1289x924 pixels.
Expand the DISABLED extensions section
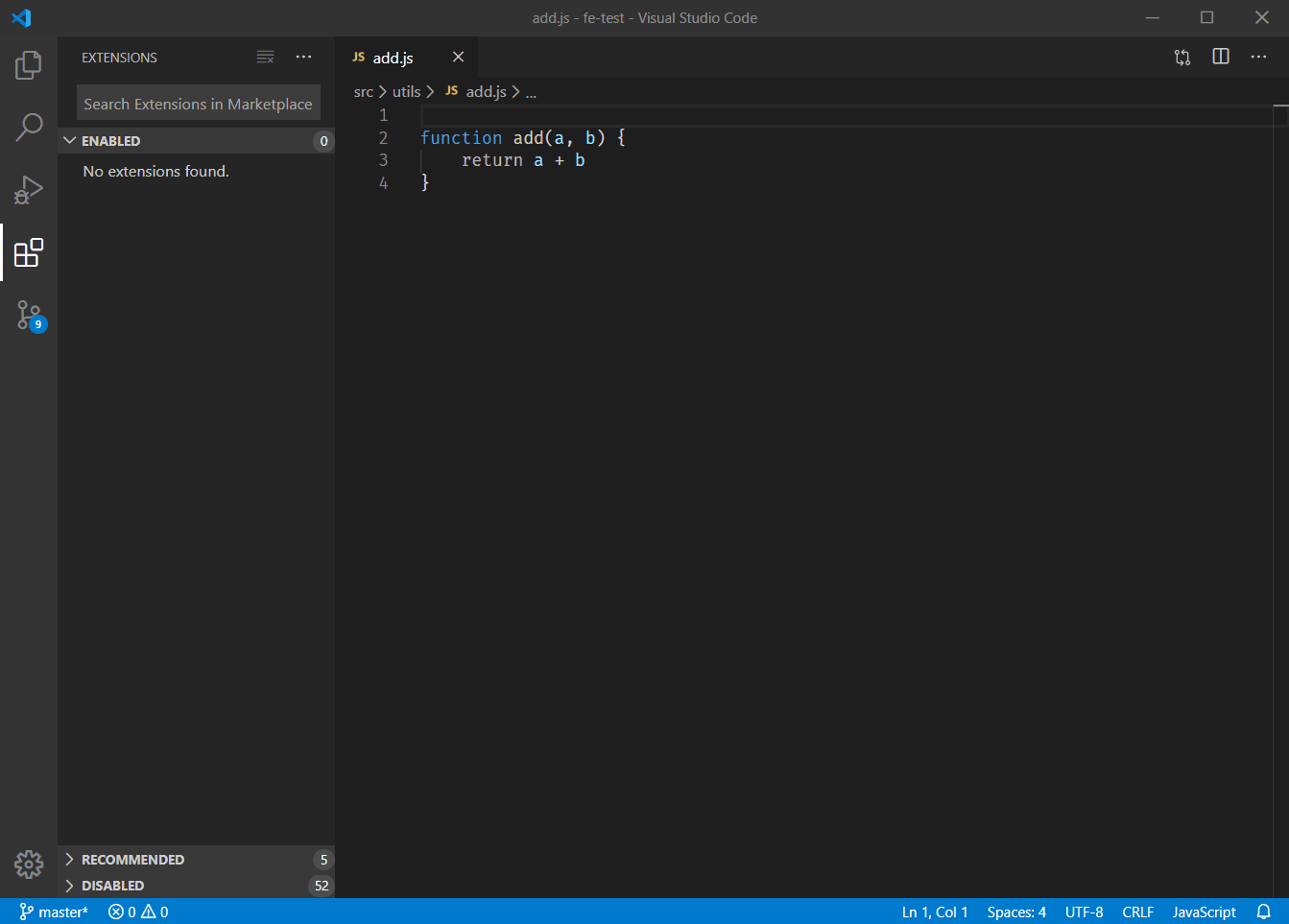[x=196, y=886]
